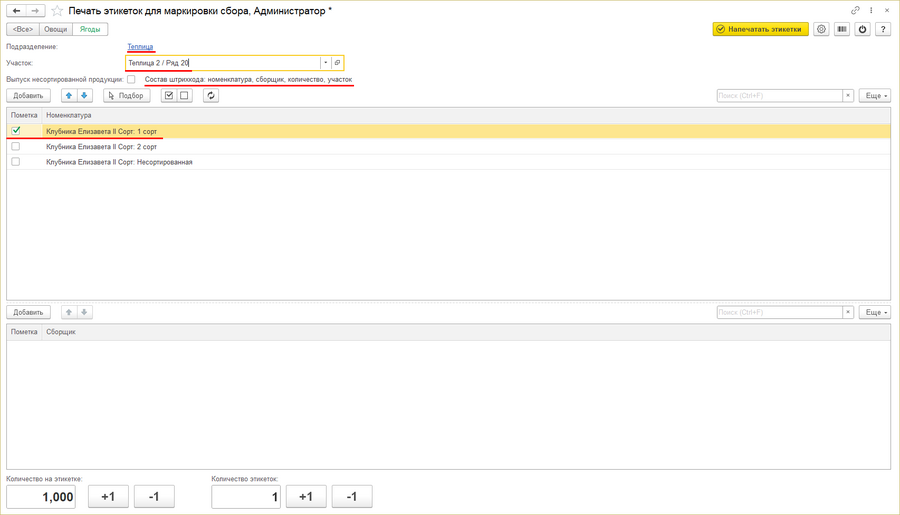Viewport: 900px width, 515px height.
Task: Open help question mark
Action: [883, 29]
